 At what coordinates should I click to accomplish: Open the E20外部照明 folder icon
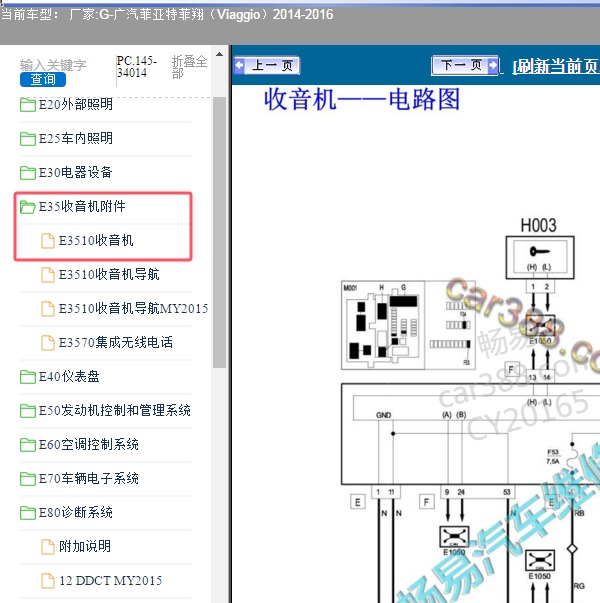tap(28, 105)
